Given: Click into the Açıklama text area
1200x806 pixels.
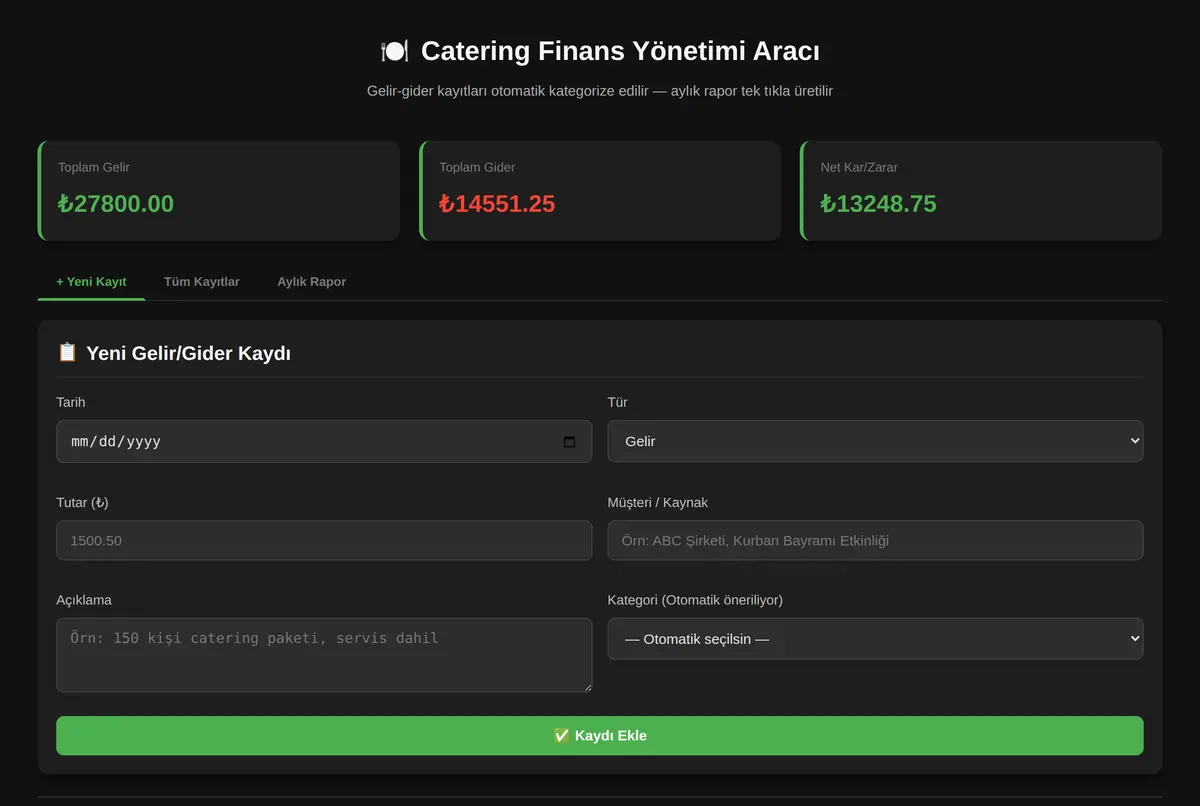Looking at the screenshot, I should point(324,655).
